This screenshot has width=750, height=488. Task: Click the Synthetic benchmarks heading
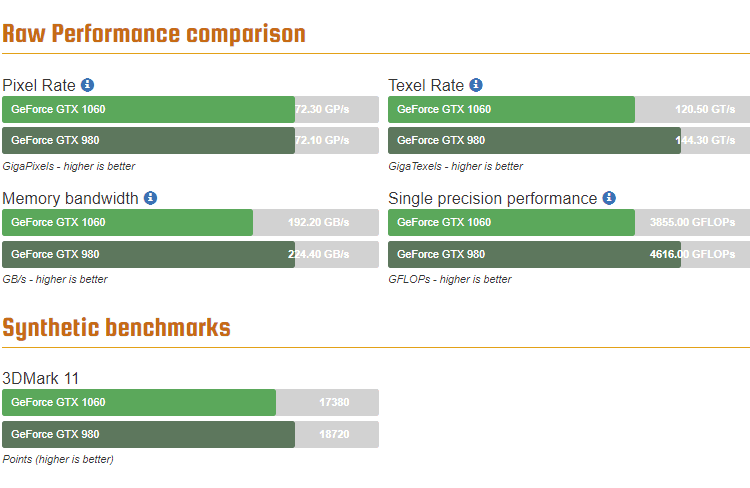click(x=116, y=327)
